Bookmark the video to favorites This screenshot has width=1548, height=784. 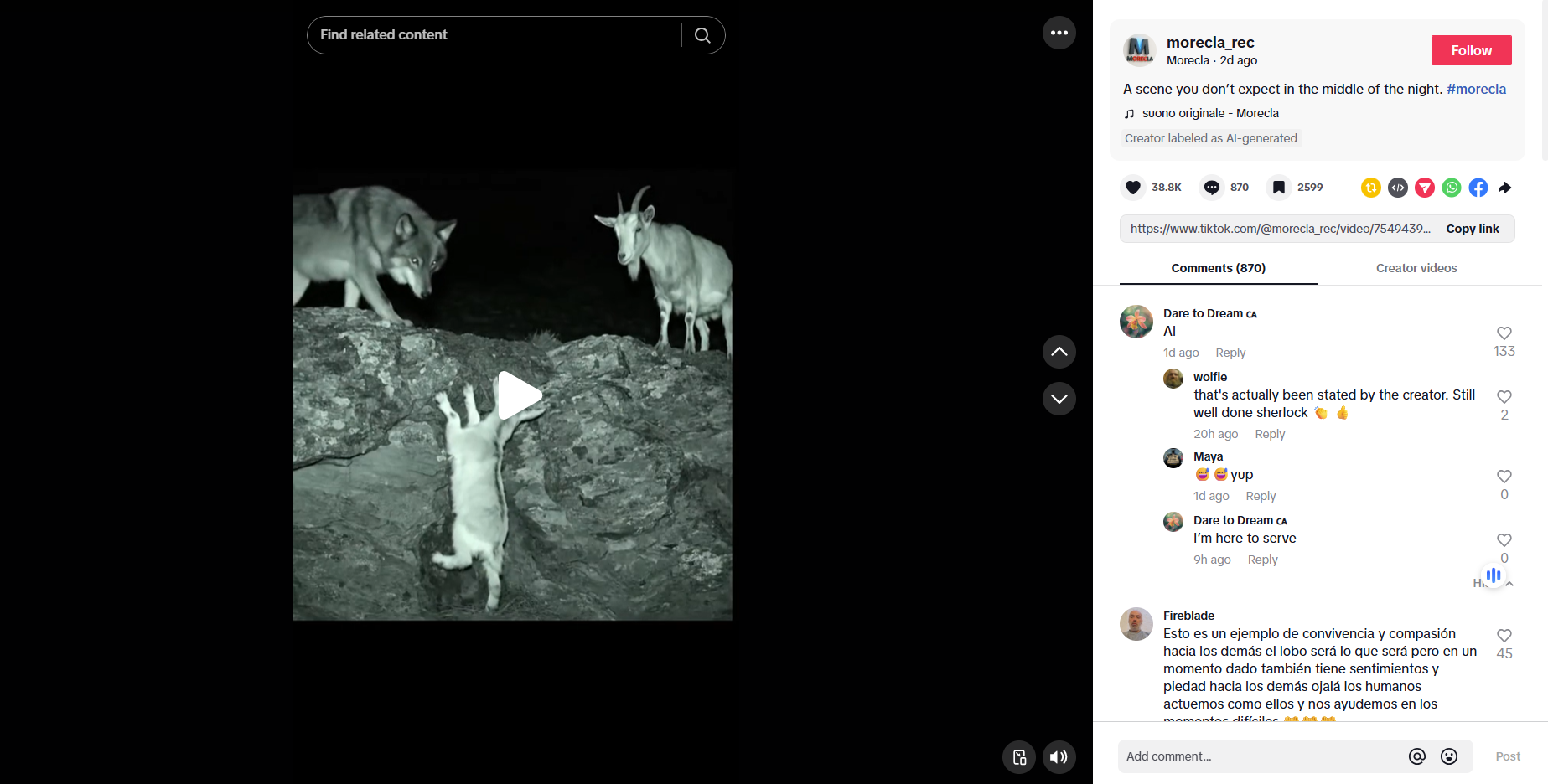tap(1278, 188)
